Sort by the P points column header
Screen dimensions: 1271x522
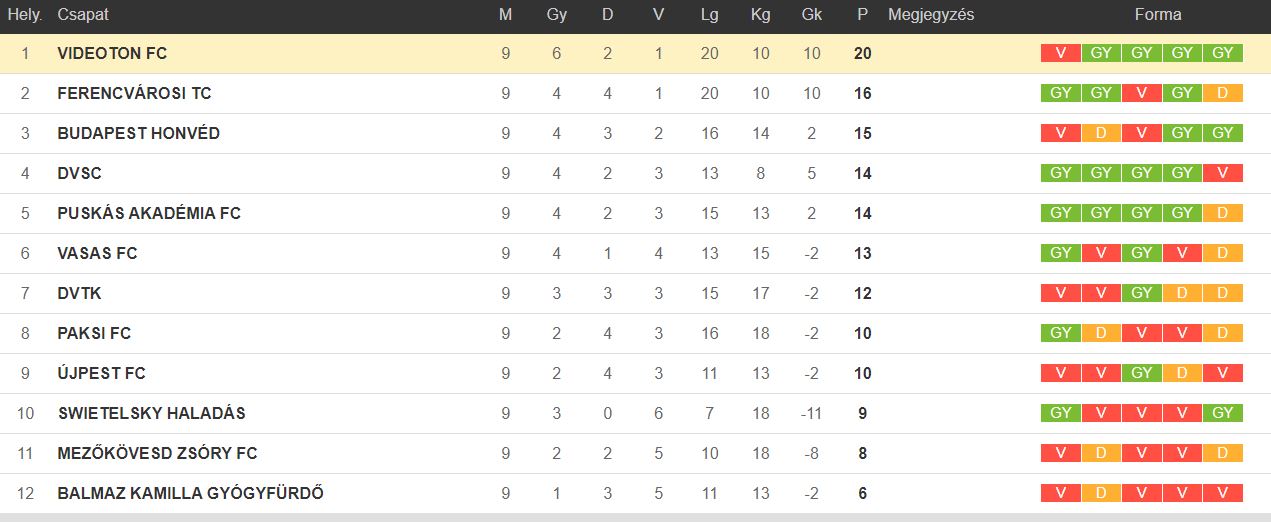tap(862, 15)
